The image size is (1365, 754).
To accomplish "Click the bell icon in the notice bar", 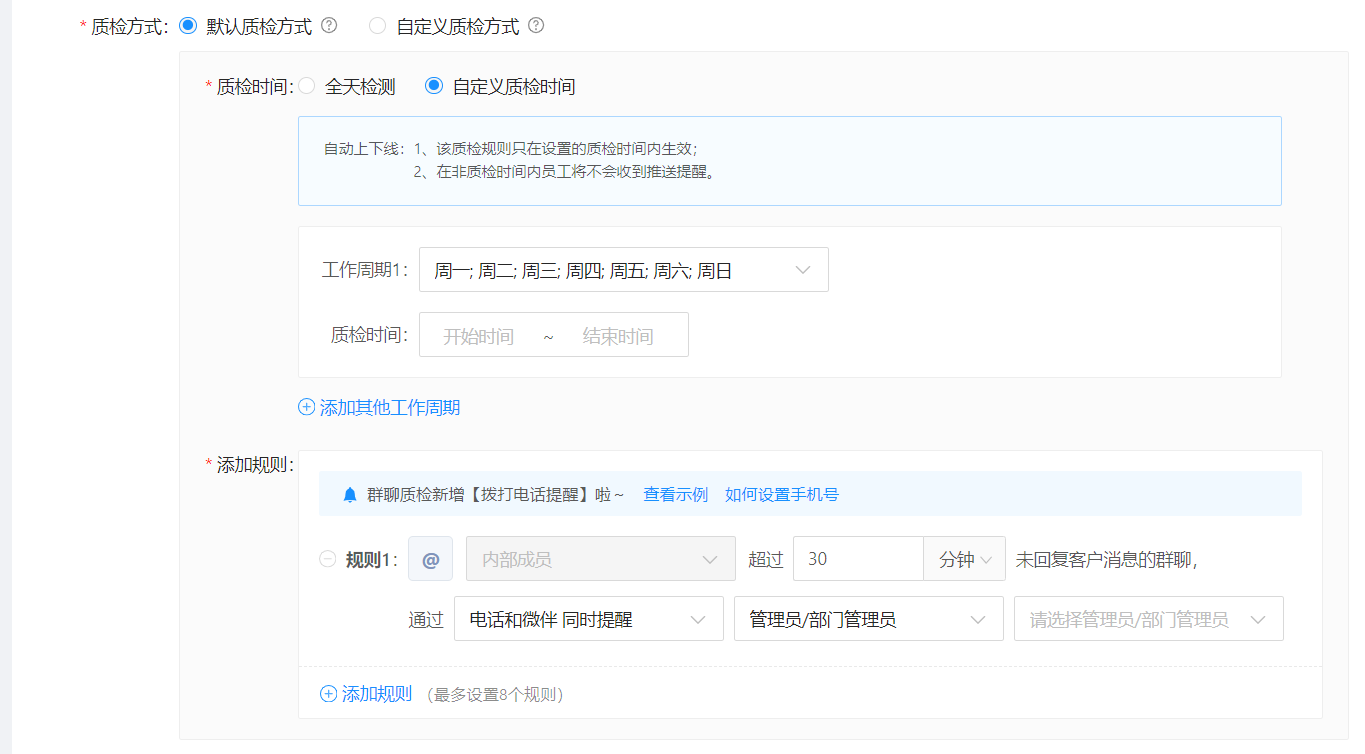I will pyautogui.click(x=349, y=495).
